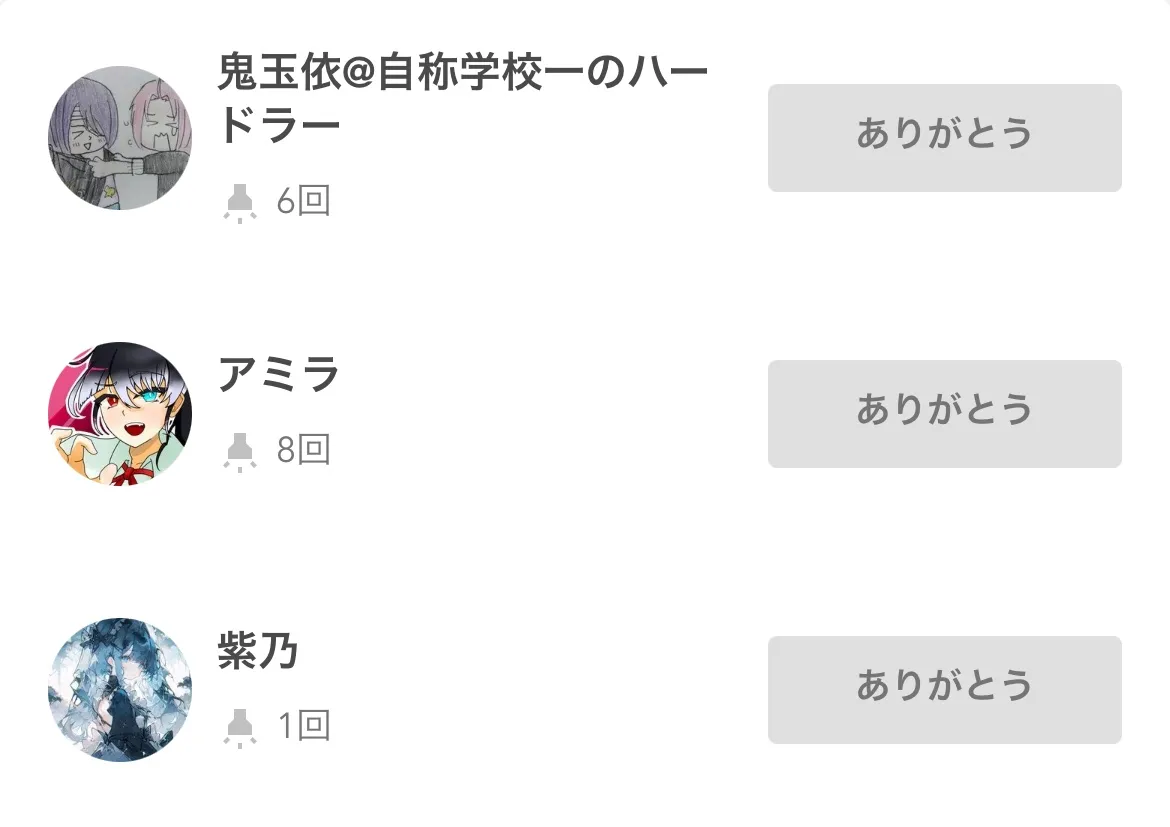Thank the user who cheered 8 times
The height and width of the screenshot is (827, 1170).
coord(944,413)
